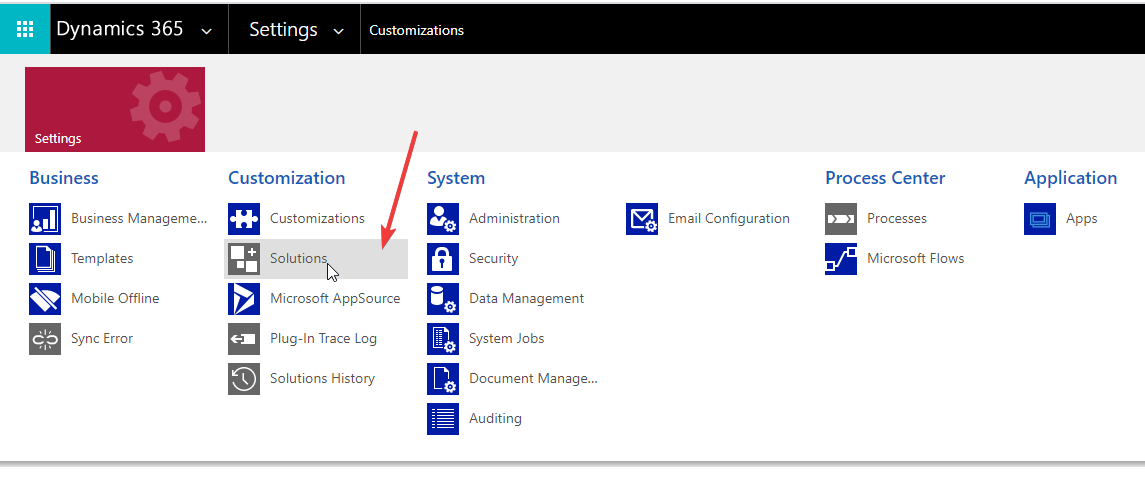Open the Templates link
This screenshot has height=498, width=1145.
102,258
